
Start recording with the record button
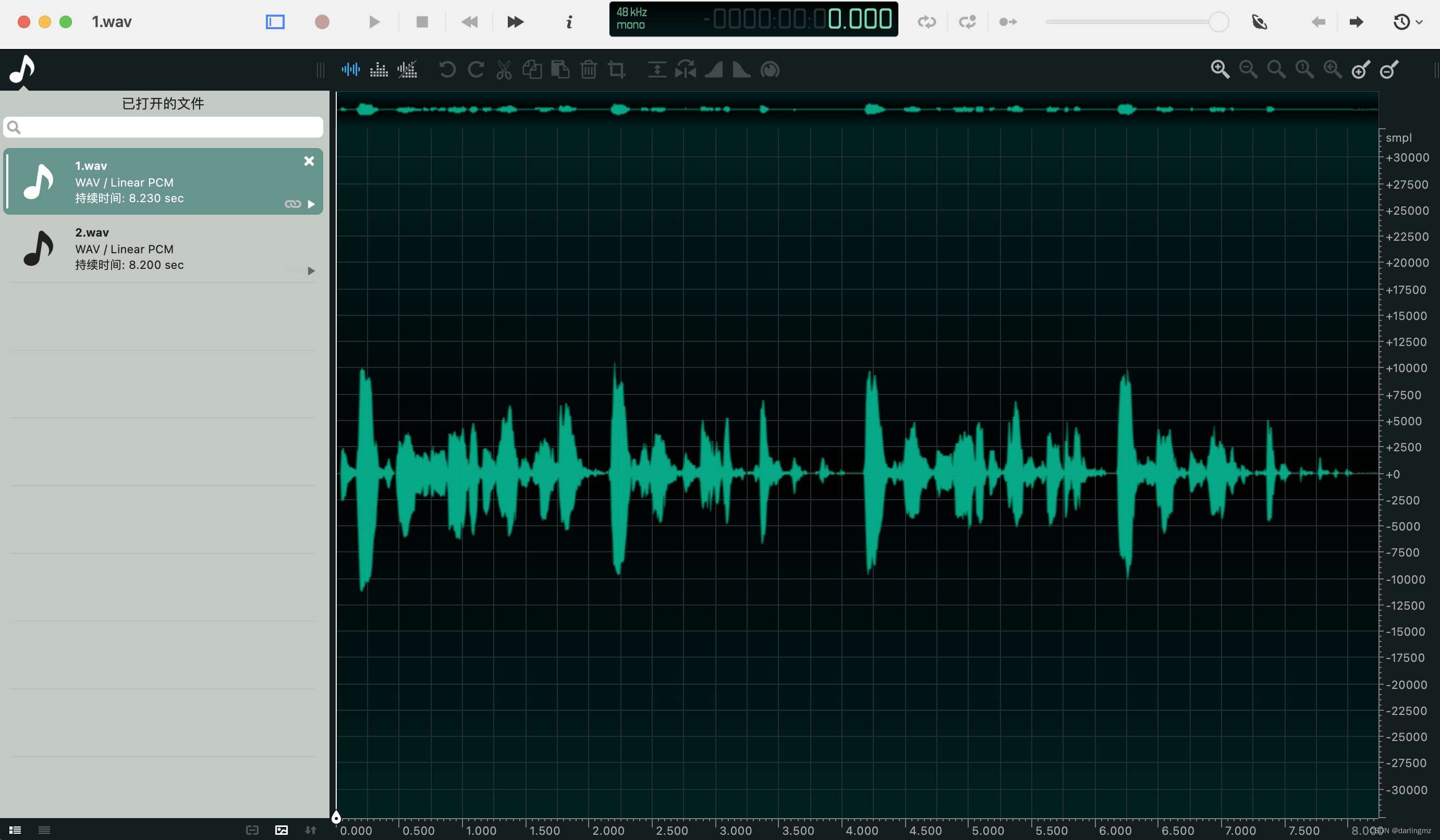[322, 22]
